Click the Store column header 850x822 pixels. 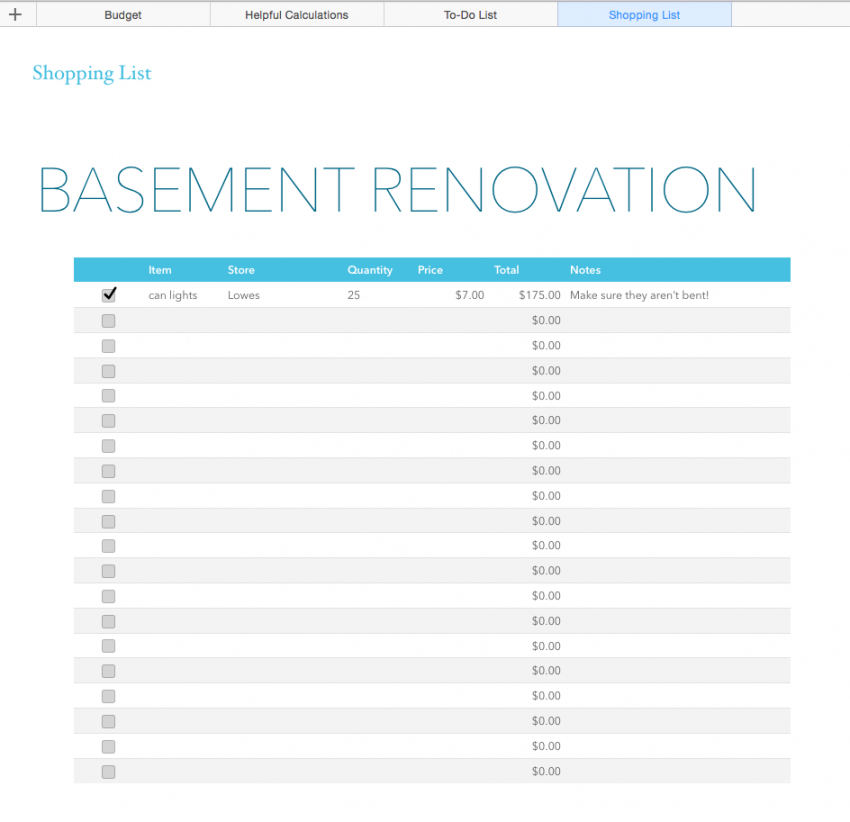pyautogui.click(x=241, y=270)
